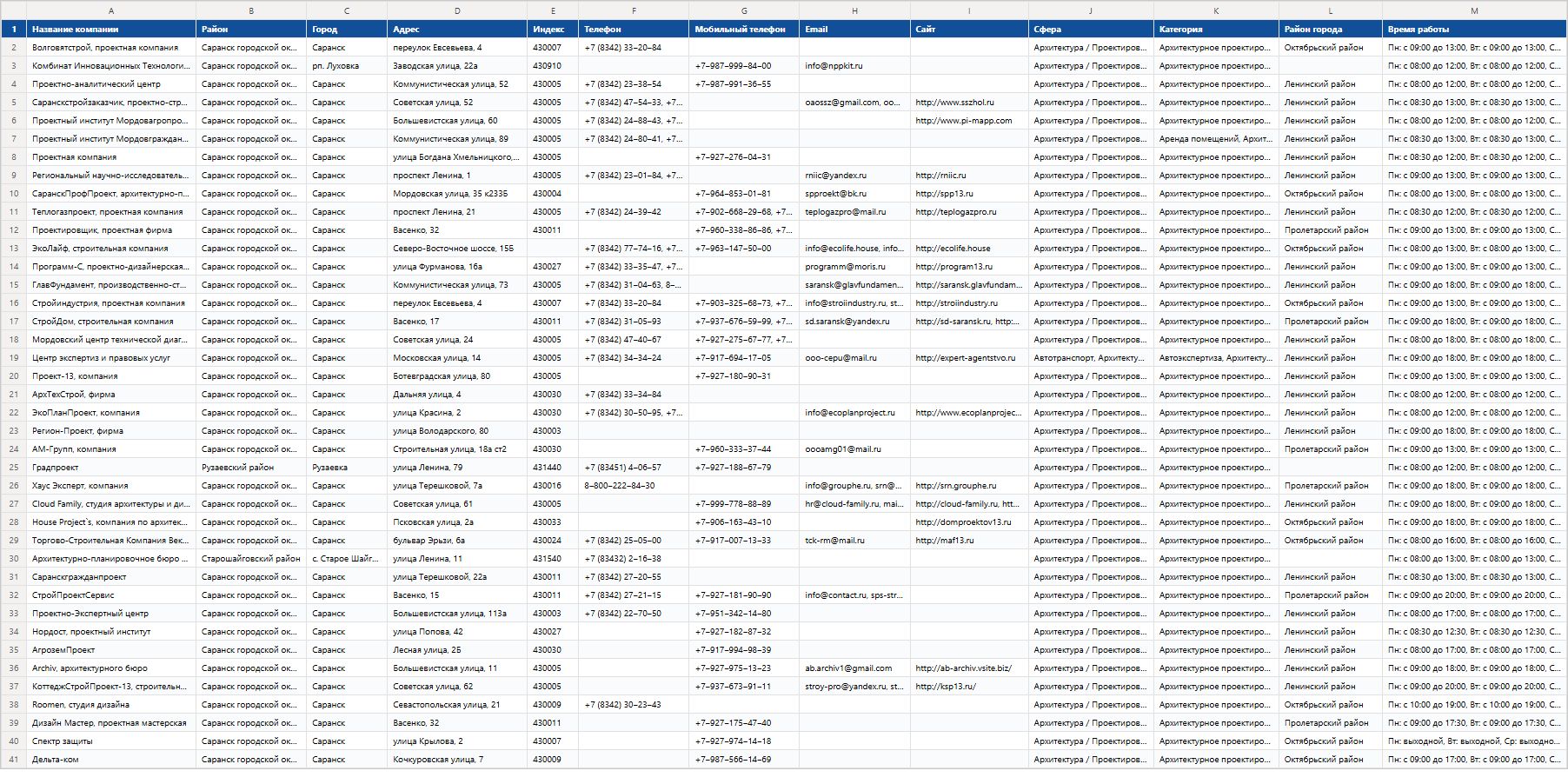The height and width of the screenshot is (784, 1568).
Task: Select the "СтройПроектСервис" company cell
Action: 111,595
